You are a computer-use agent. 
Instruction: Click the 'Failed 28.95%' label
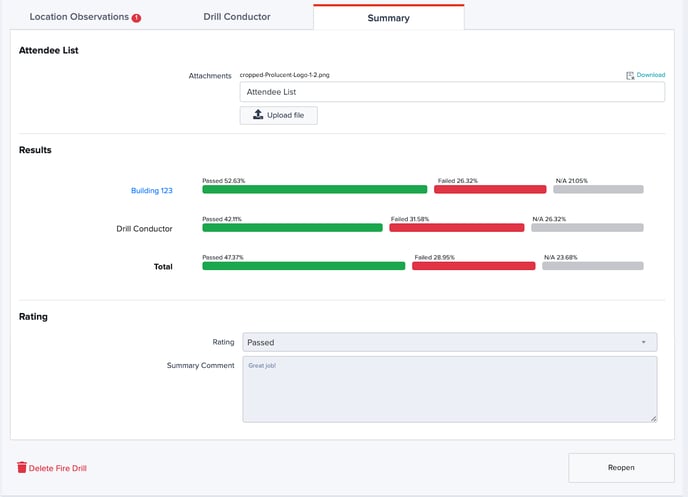point(434,257)
